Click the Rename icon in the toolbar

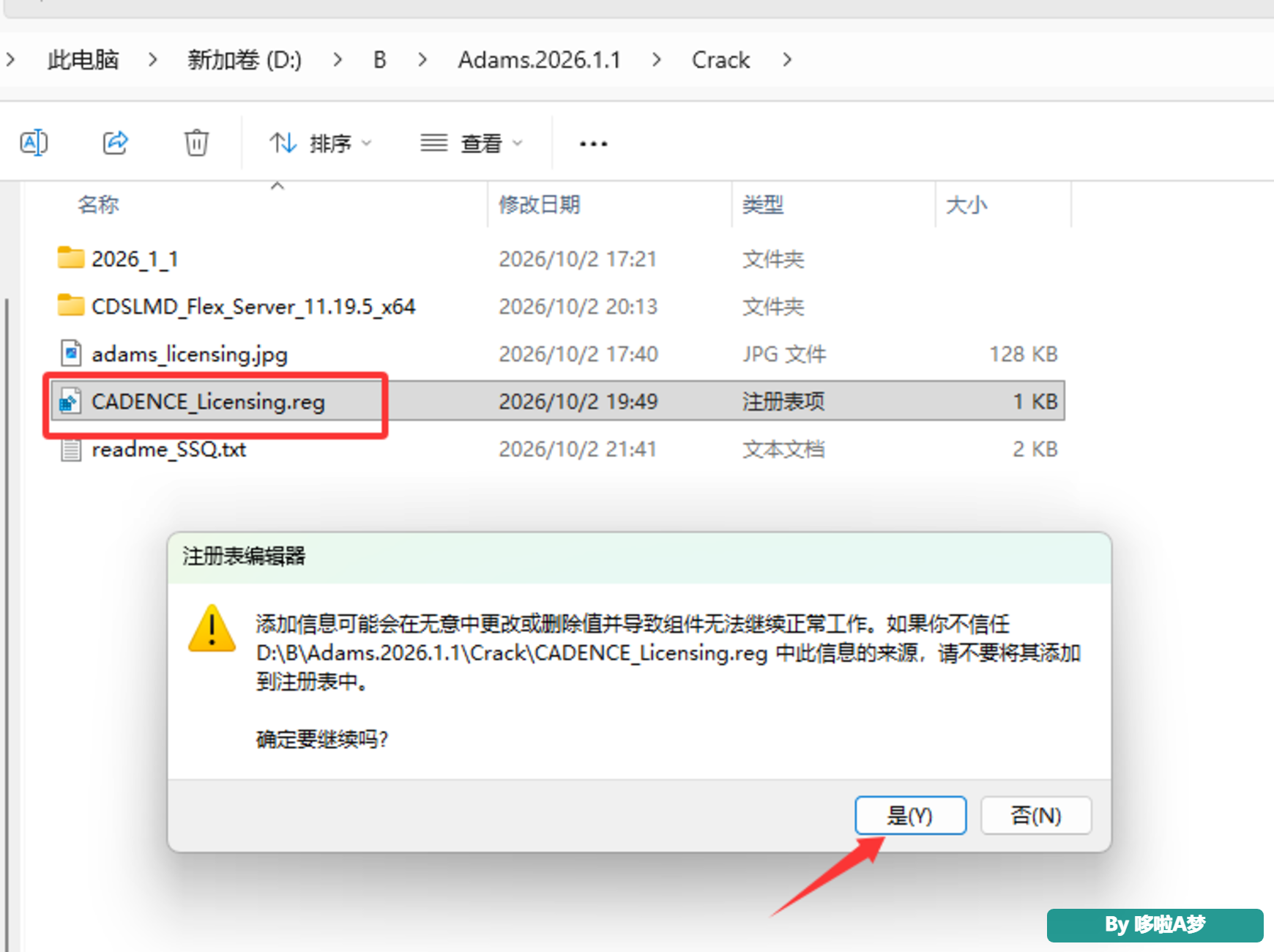click(34, 142)
